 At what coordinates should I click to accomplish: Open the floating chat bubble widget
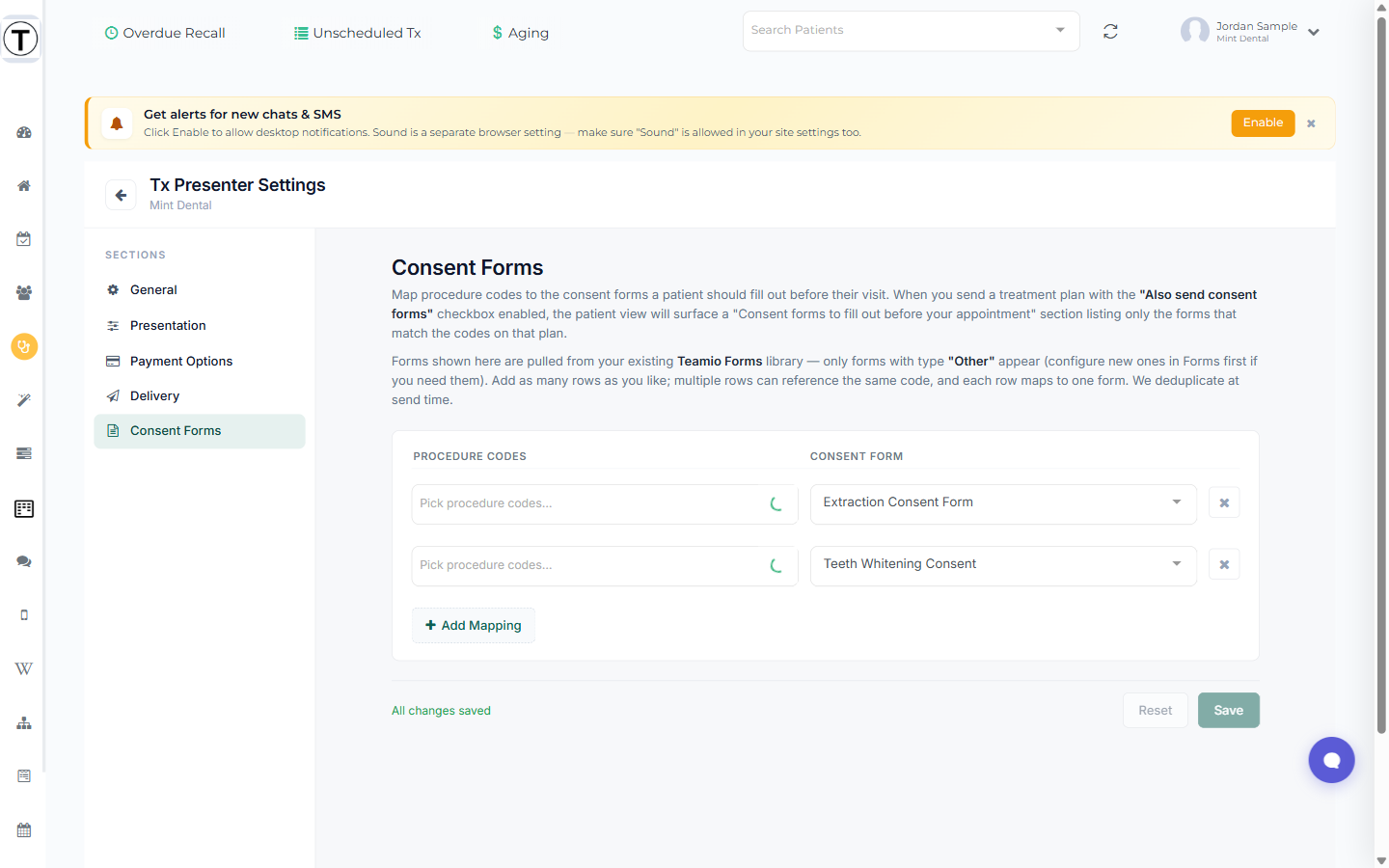[1331, 760]
